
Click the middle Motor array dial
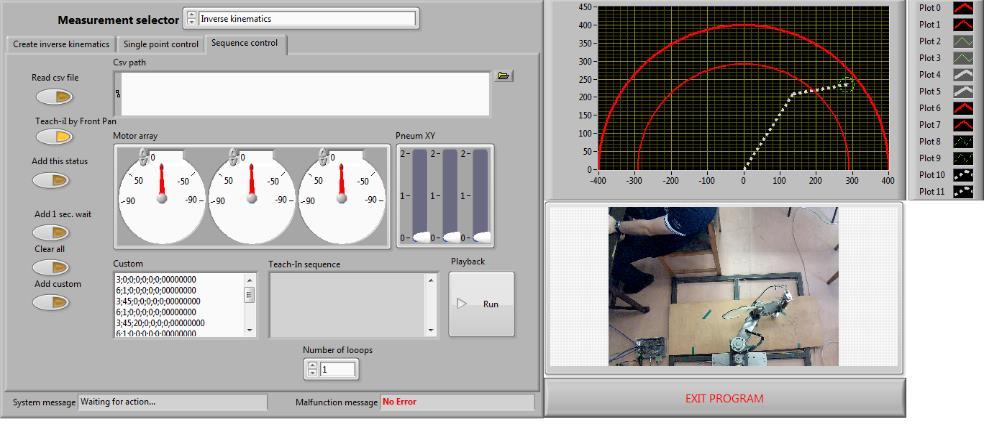point(252,199)
